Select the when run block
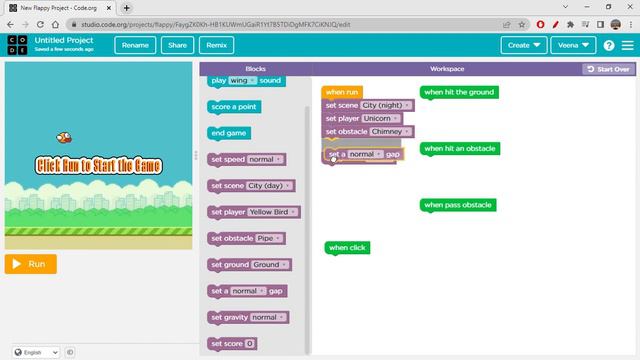The image size is (640, 360). click(342, 92)
